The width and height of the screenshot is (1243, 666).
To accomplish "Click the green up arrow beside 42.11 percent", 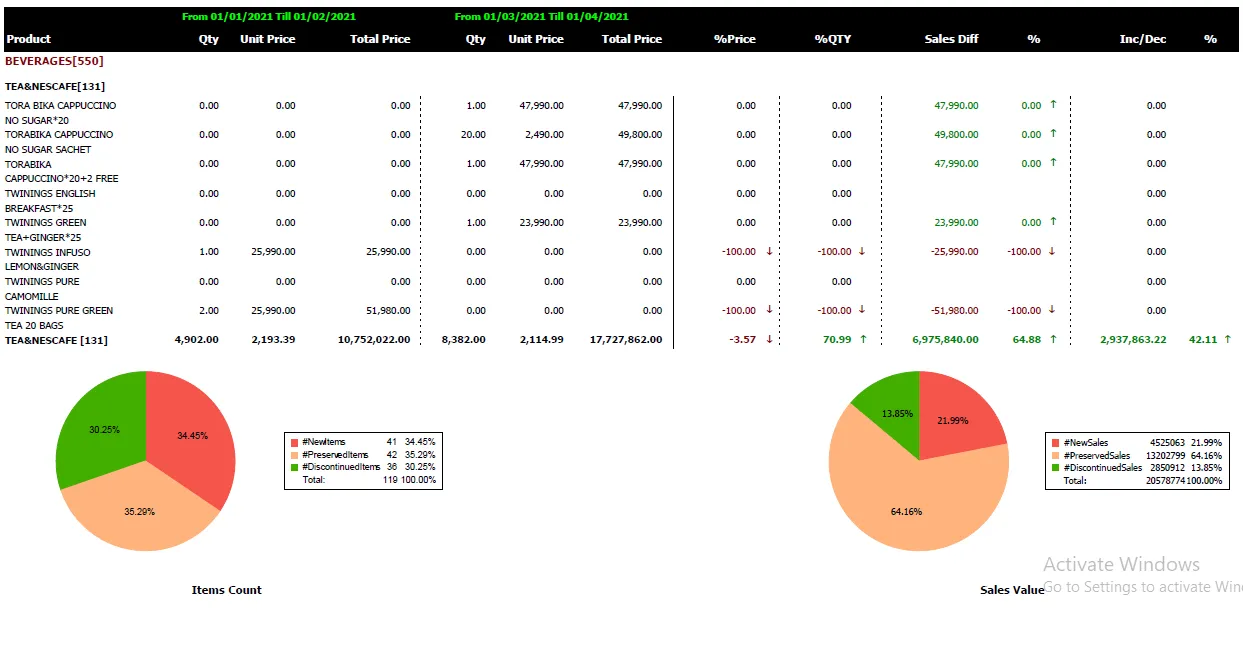I will point(1228,340).
